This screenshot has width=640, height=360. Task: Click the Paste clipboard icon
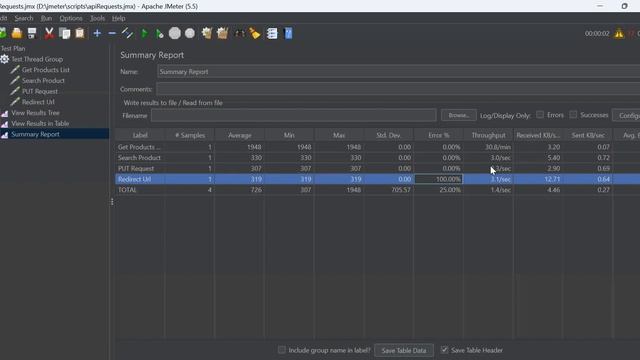[x=80, y=33]
